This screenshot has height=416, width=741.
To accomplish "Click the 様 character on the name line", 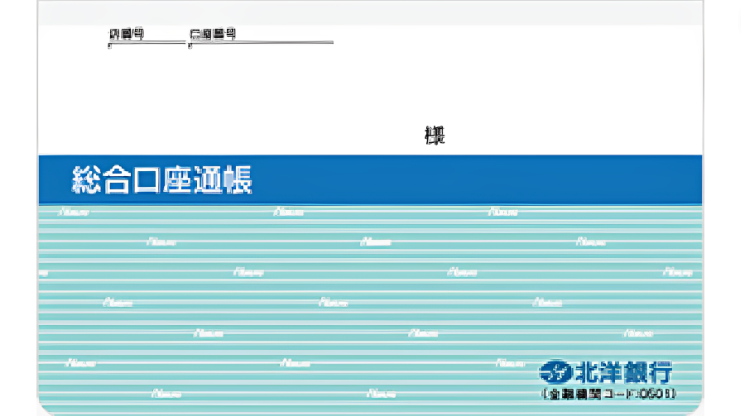I will (x=435, y=136).
